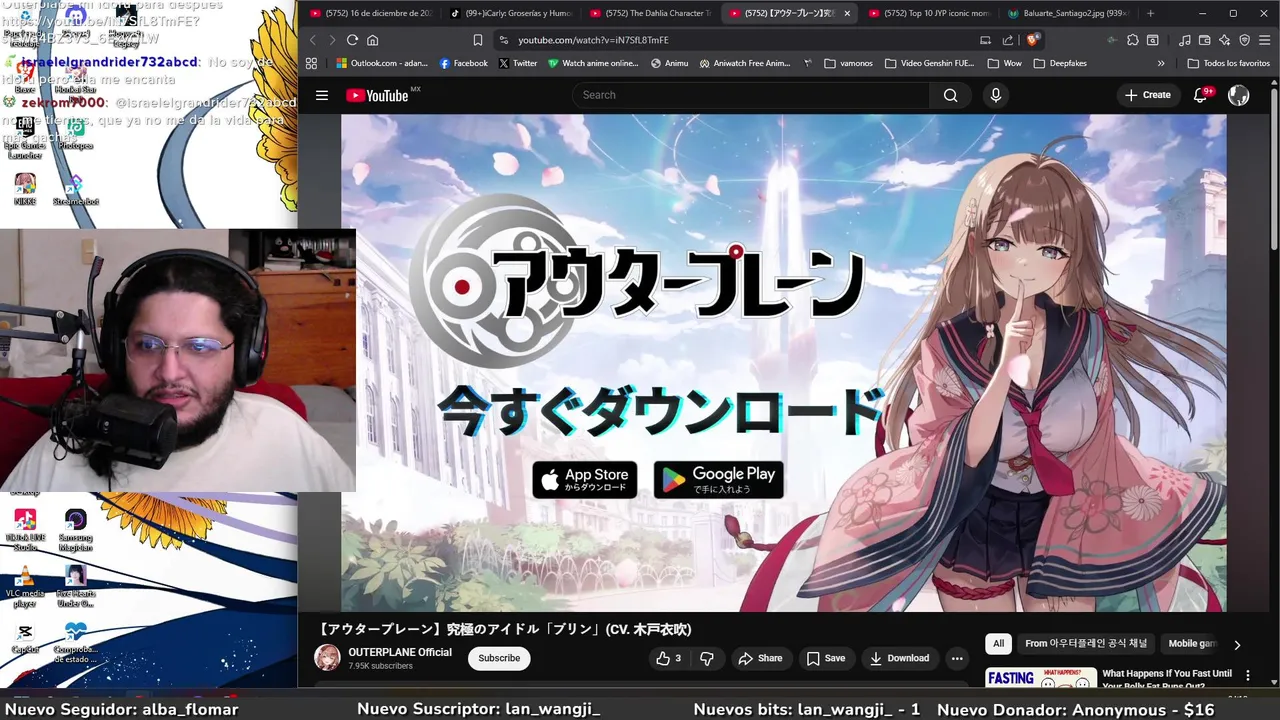Switch to Top 10 JYP iconic tab
This screenshot has width=1280, height=720.
click(x=930, y=13)
